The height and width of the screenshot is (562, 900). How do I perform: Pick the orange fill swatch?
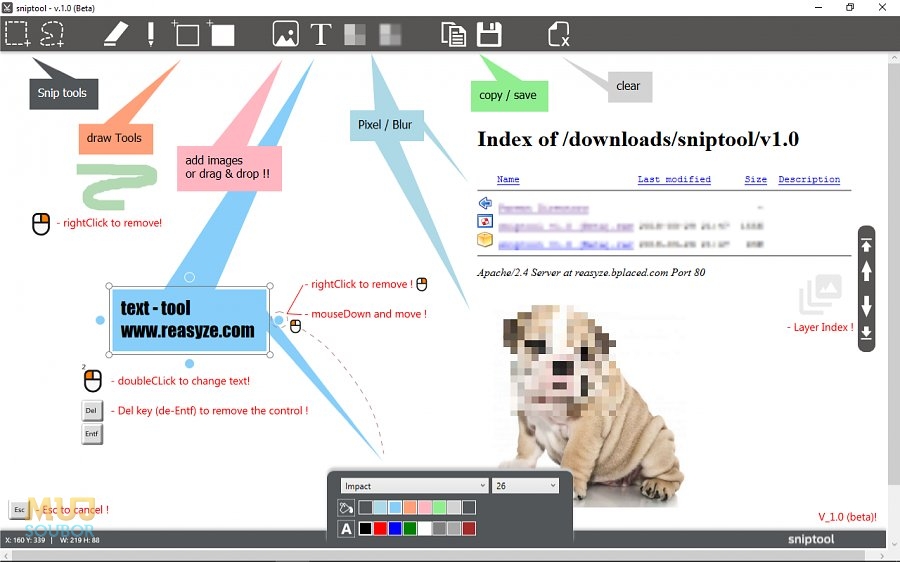pos(410,507)
